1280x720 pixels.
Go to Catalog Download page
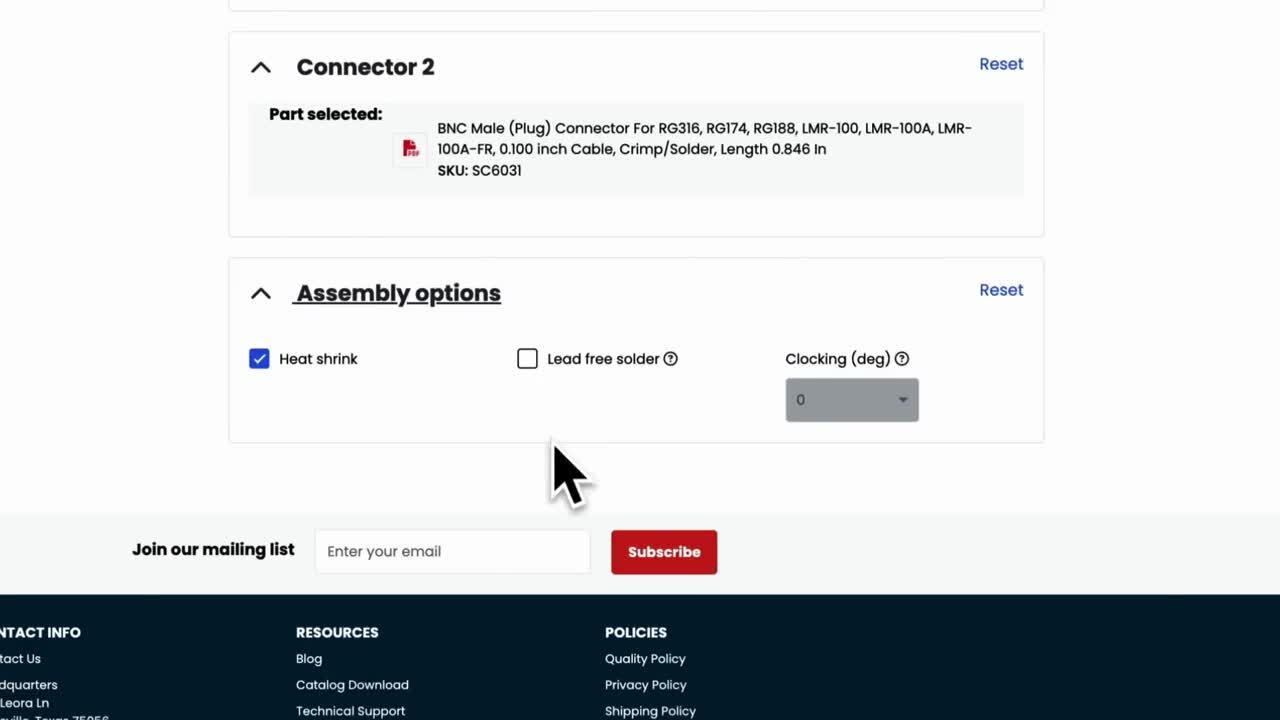(352, 685)
